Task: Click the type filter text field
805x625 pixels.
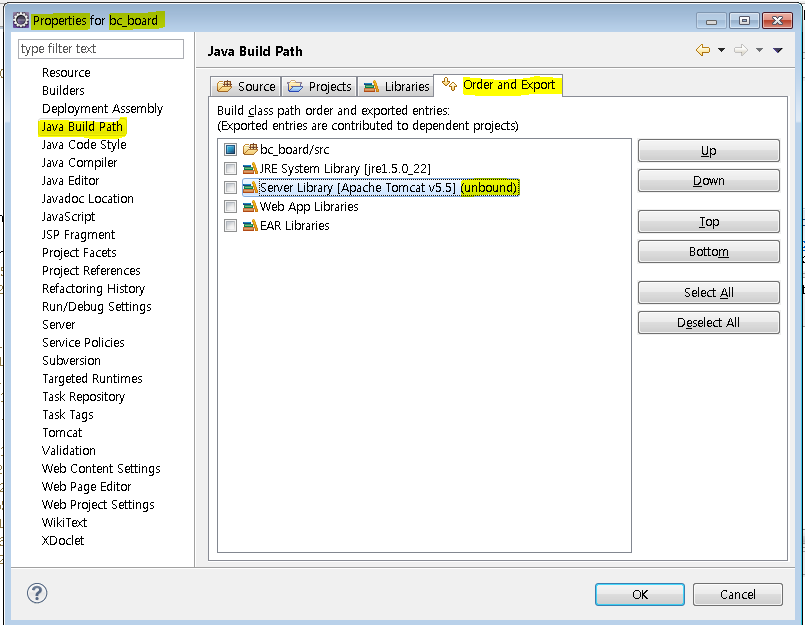Action: pos(101,49)
